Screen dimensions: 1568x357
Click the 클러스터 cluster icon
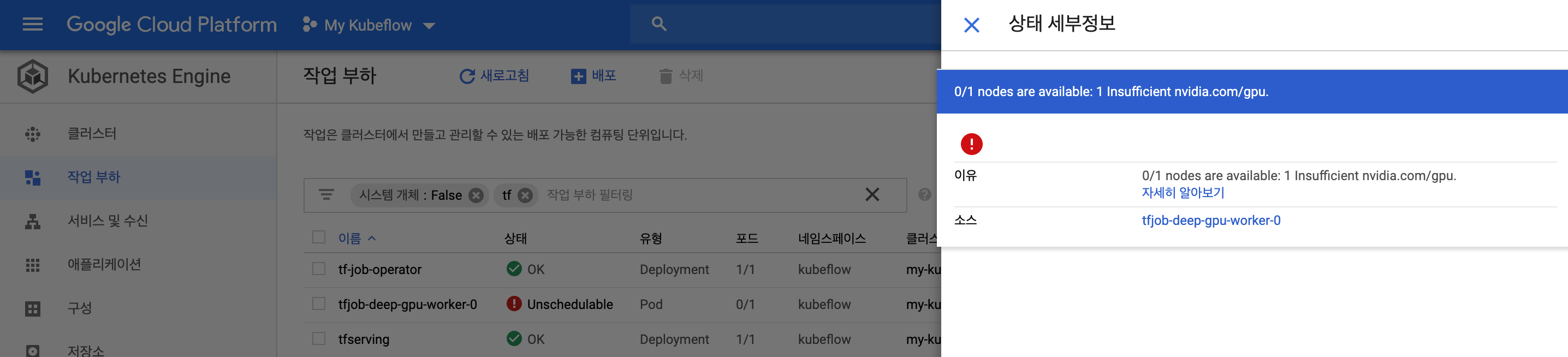[x=33, y=134]
